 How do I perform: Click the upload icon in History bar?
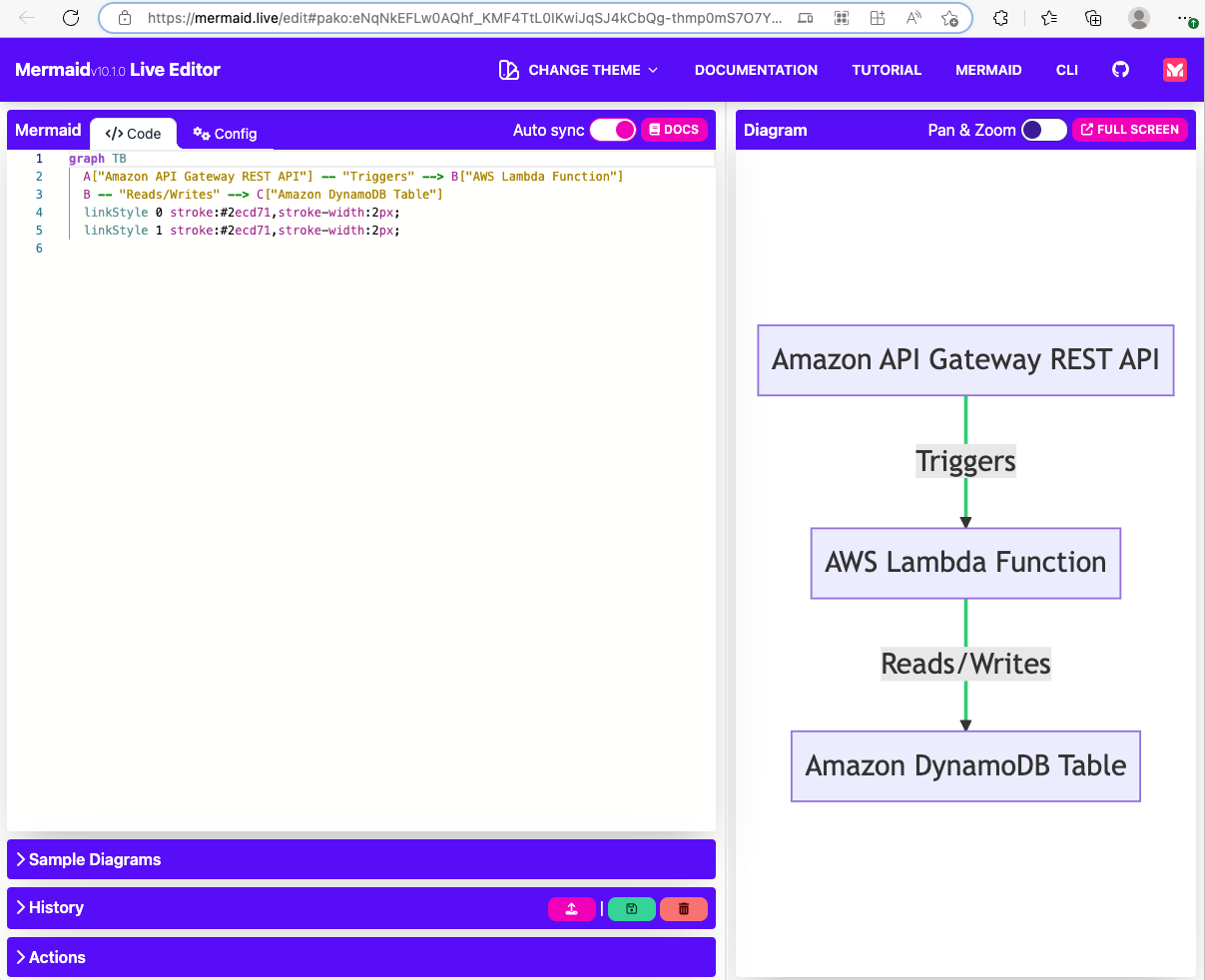tap(572, 909)
